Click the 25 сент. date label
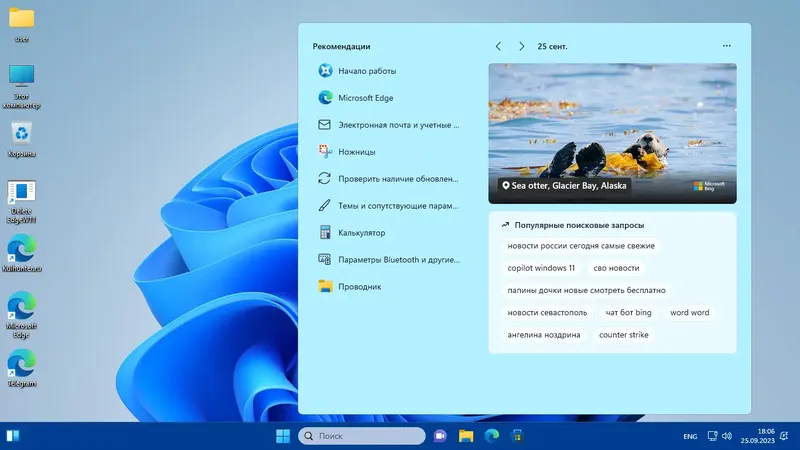The height and width of the screenshot is (450, 800). click(552, 46)
